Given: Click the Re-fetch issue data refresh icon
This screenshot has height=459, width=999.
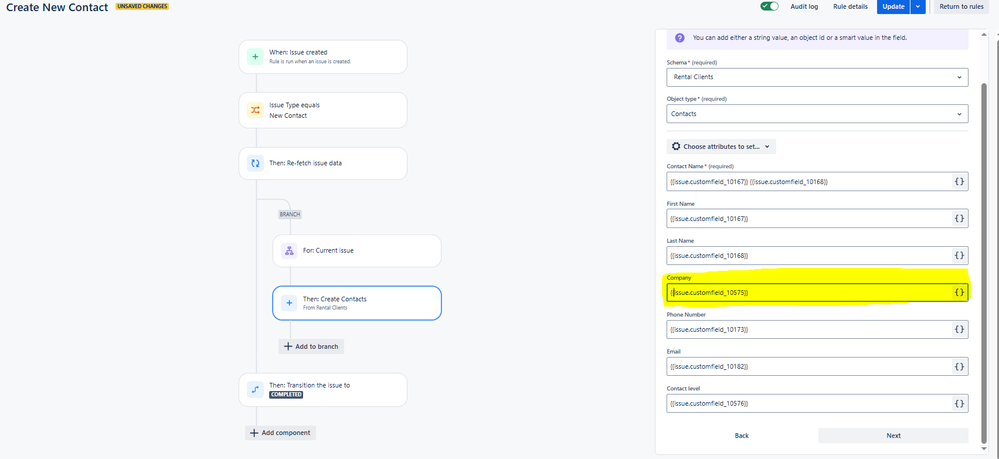Looking at the screenshot, I should click(x=255, y=163).
